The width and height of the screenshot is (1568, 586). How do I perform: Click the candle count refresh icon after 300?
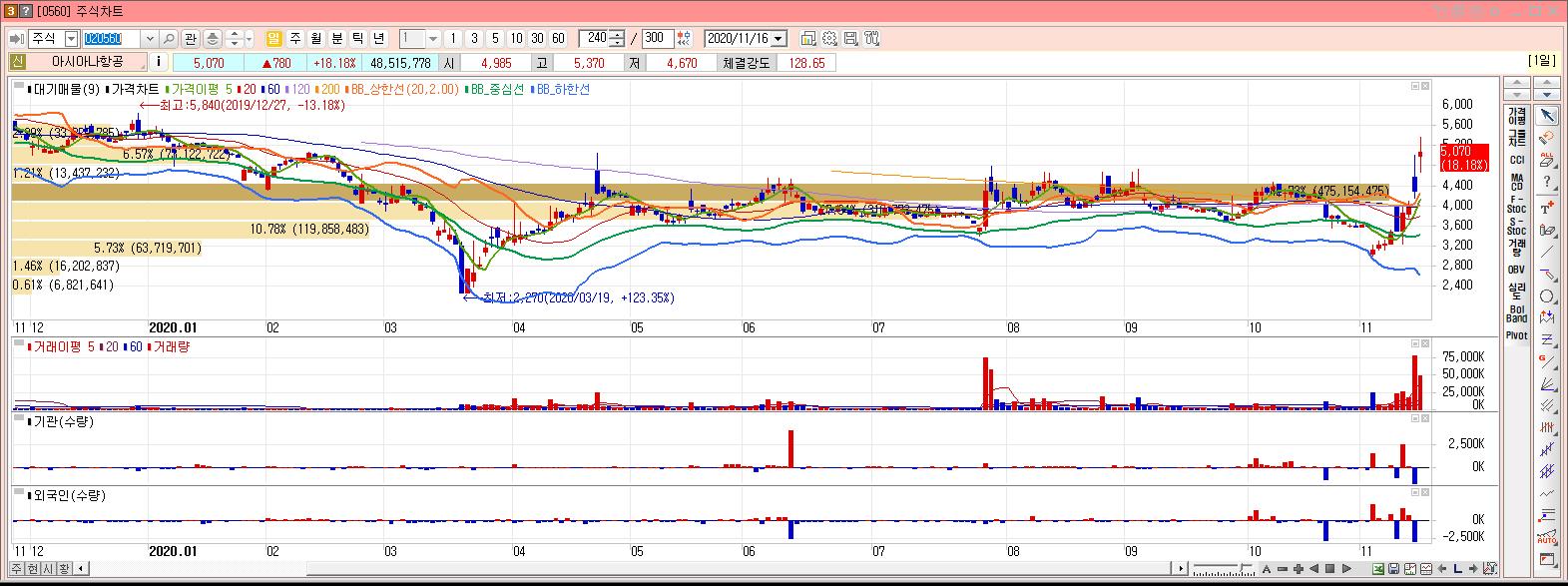(x=684, y=39)
